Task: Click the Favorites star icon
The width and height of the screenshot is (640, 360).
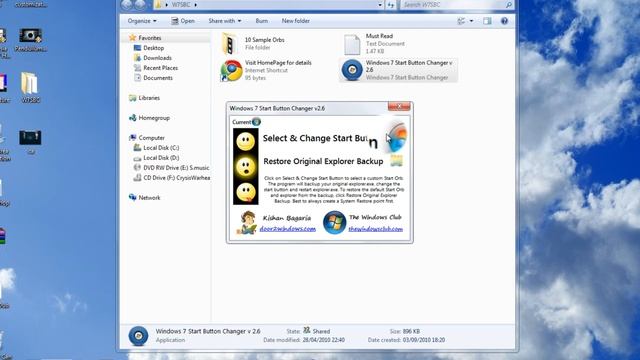Action: coord(132,38)
